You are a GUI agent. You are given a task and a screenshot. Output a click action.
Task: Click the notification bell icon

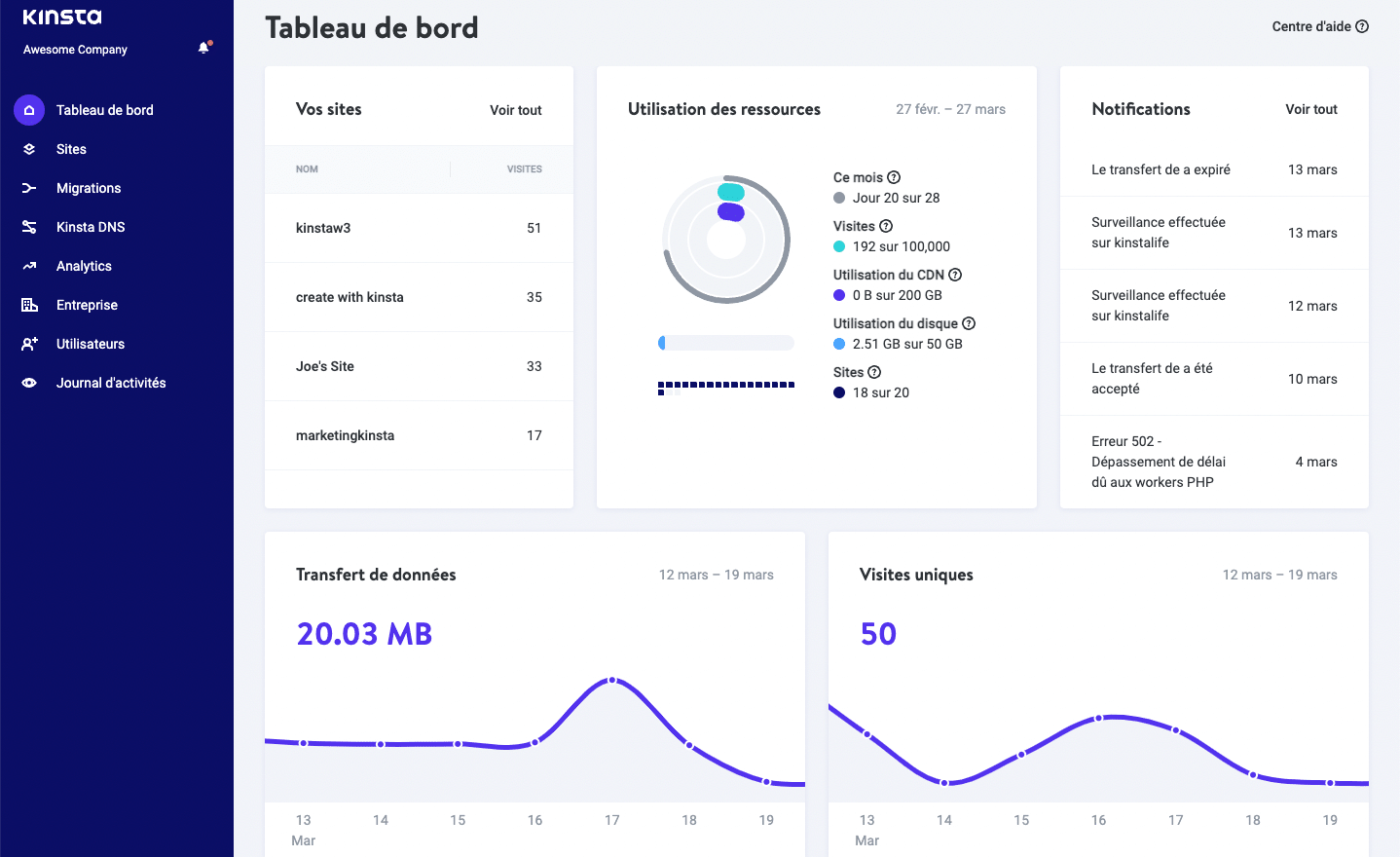click(203, 46)
